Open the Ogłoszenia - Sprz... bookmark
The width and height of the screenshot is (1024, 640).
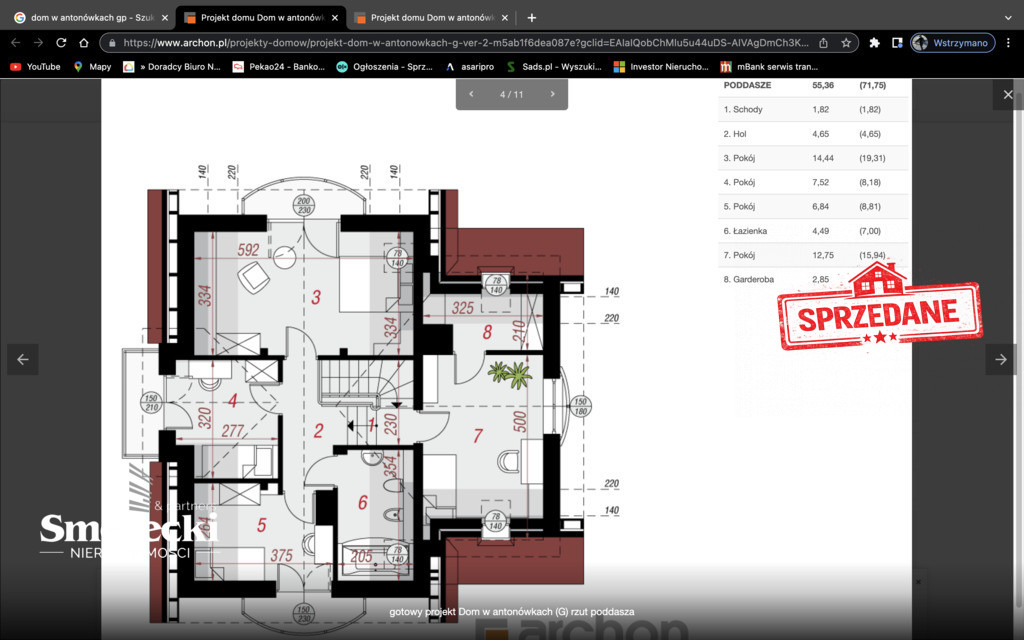pos(385,67)
